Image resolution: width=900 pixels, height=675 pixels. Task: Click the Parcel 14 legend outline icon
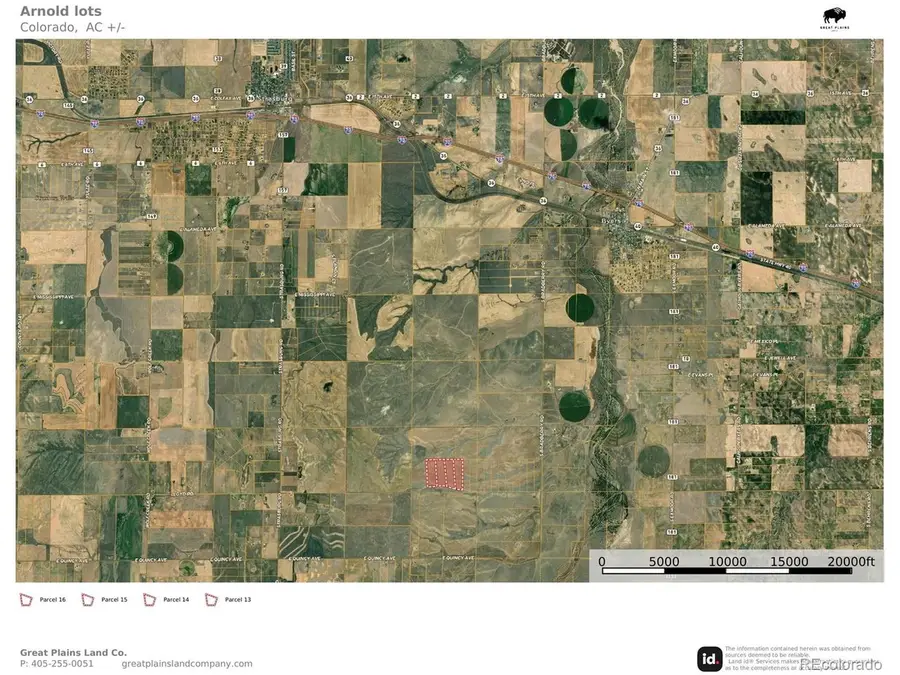point(150,600)
